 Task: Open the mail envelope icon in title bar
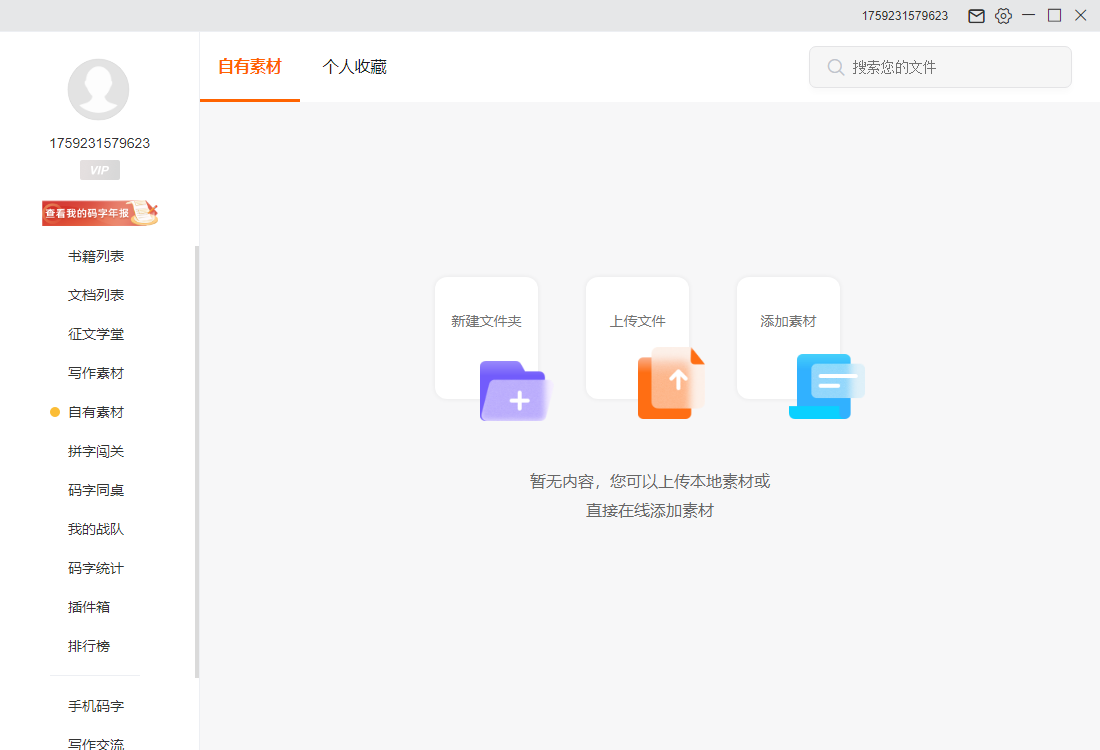(976, 16)
